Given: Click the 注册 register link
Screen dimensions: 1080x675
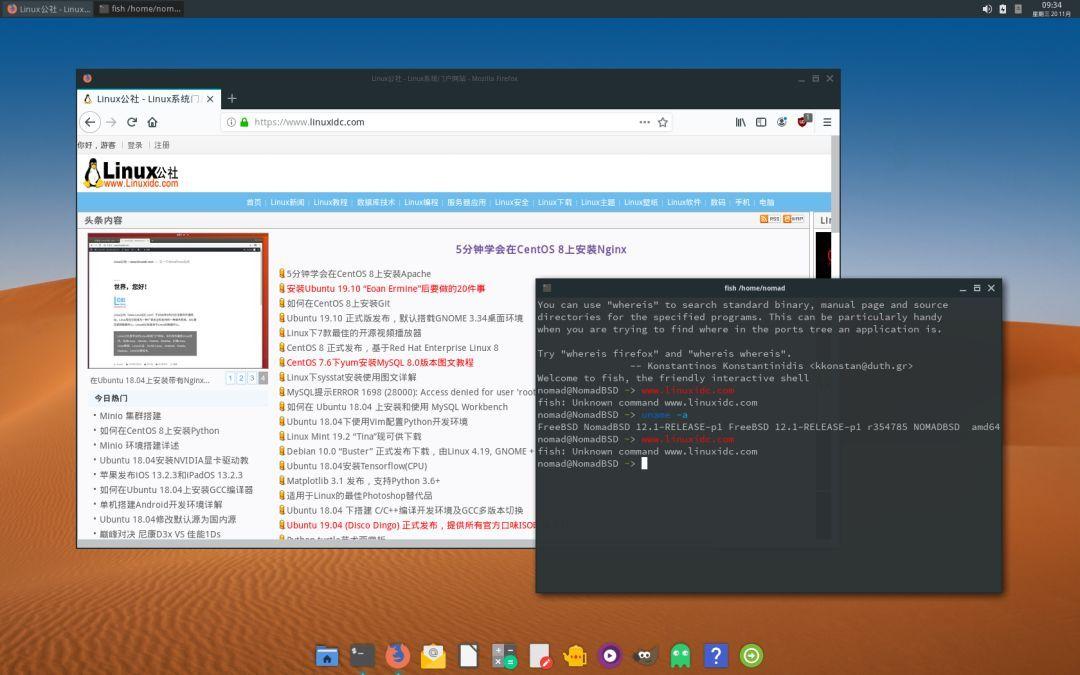Looking at the screenshot, I should [x=162, y=145].
